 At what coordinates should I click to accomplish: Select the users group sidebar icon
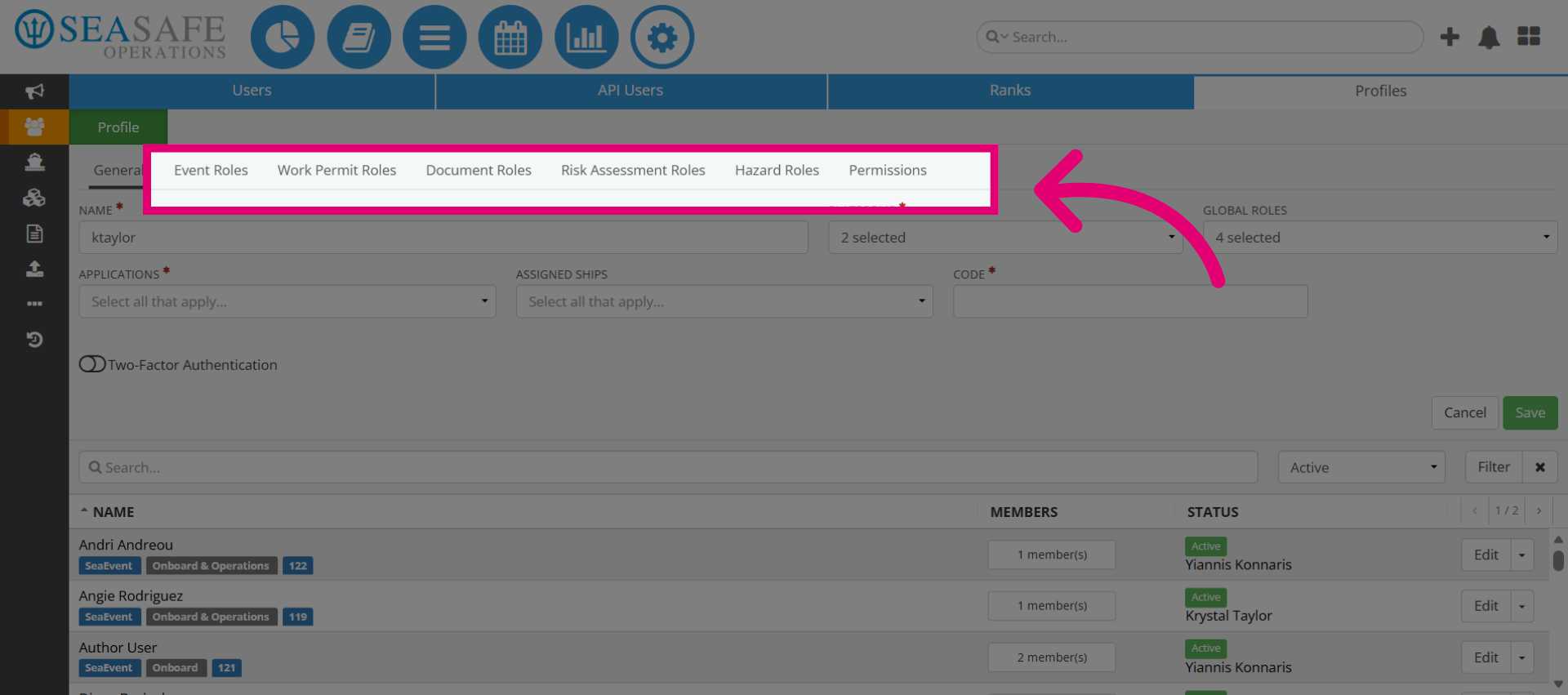tap(34, 127)
